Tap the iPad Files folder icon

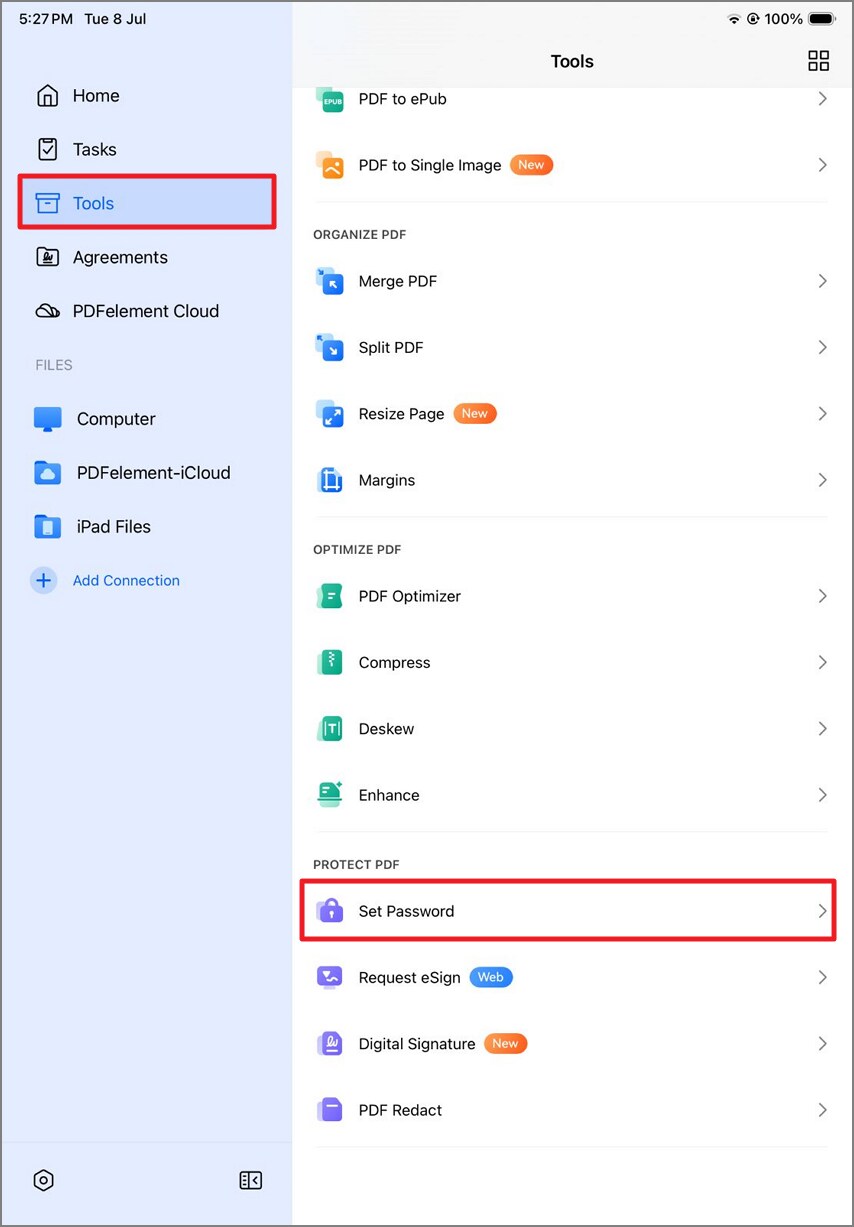pyautogui.click(x=48, y=526)
